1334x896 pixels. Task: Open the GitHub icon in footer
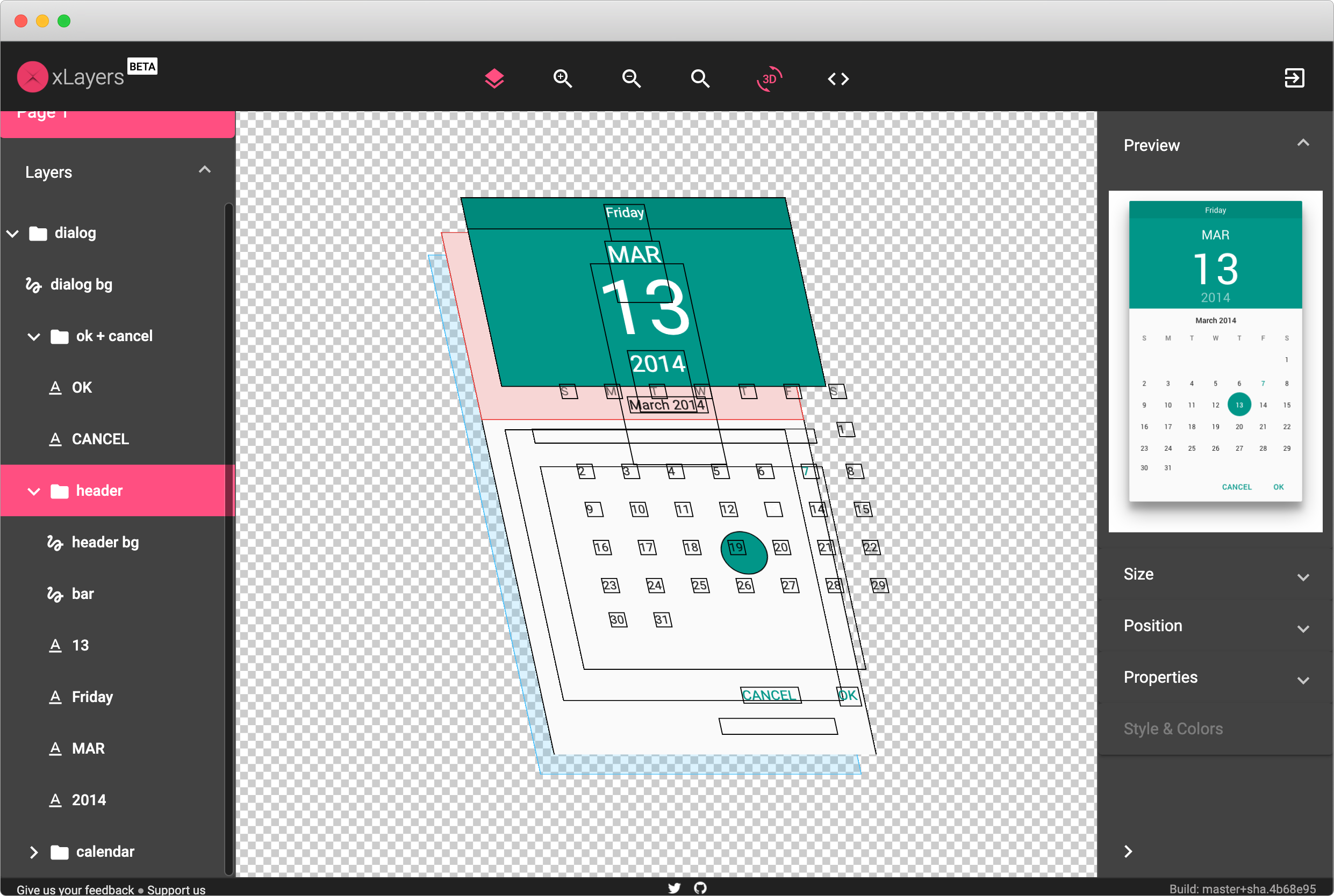coord(700,887)
